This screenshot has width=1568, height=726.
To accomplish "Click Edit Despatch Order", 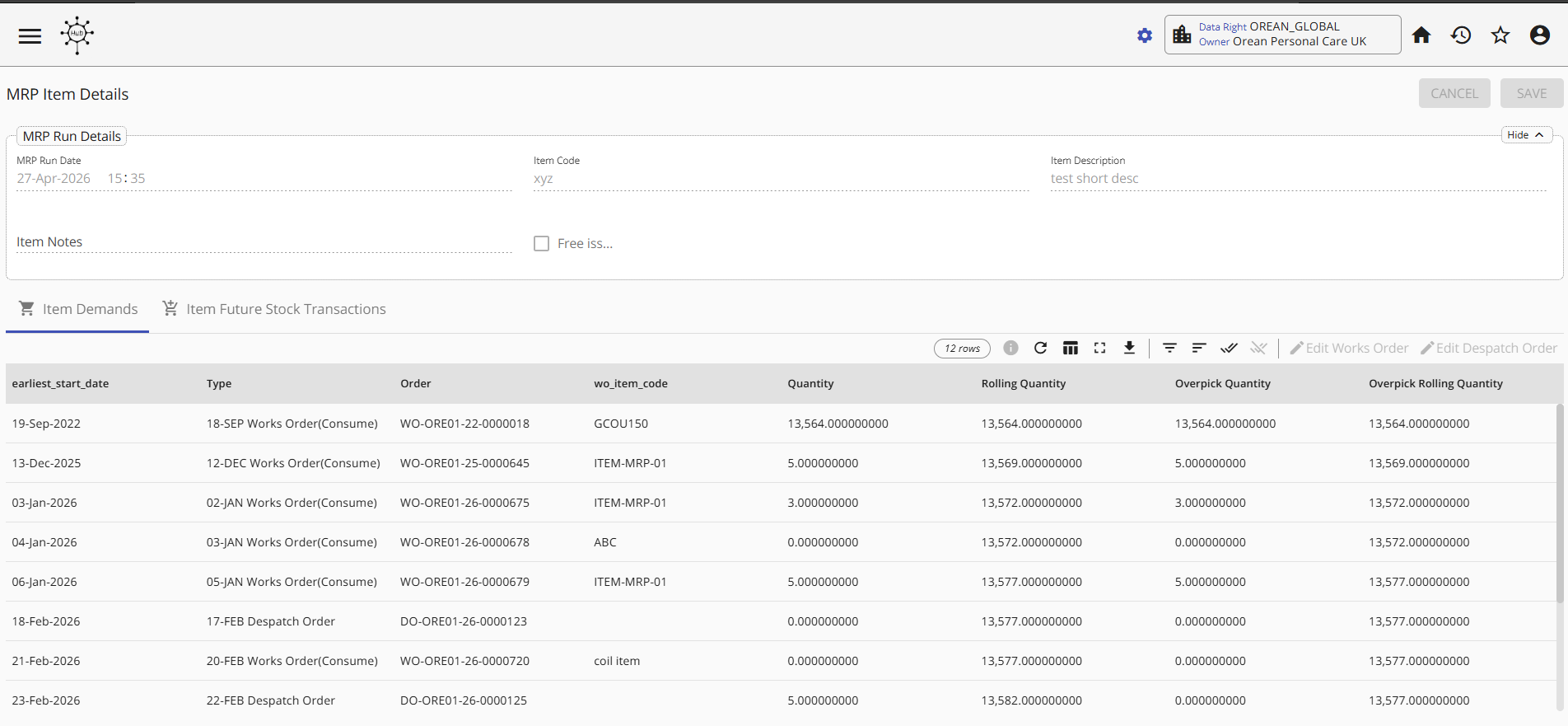I will [x=1489, y=348].
